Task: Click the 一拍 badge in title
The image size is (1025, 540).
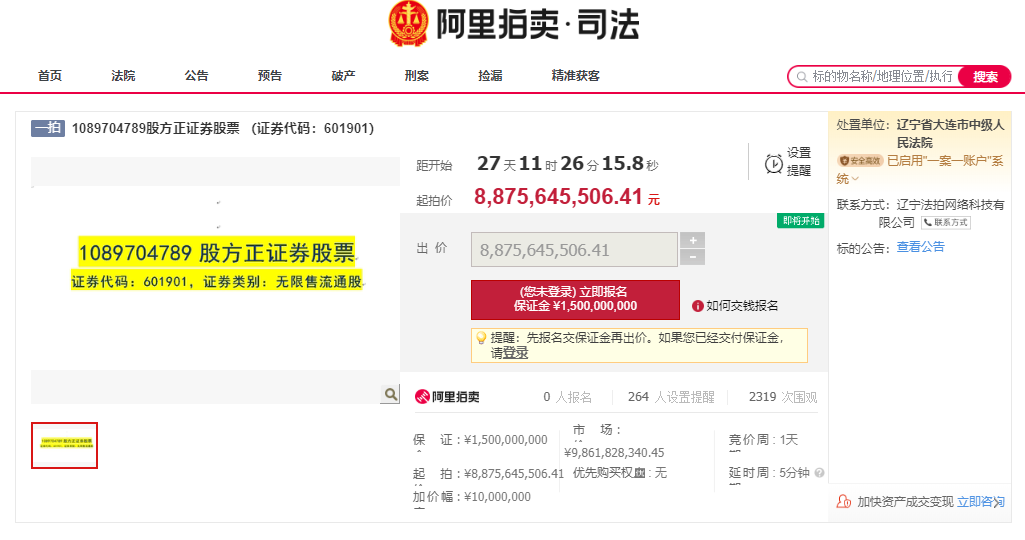Action: tap(48, 127)
